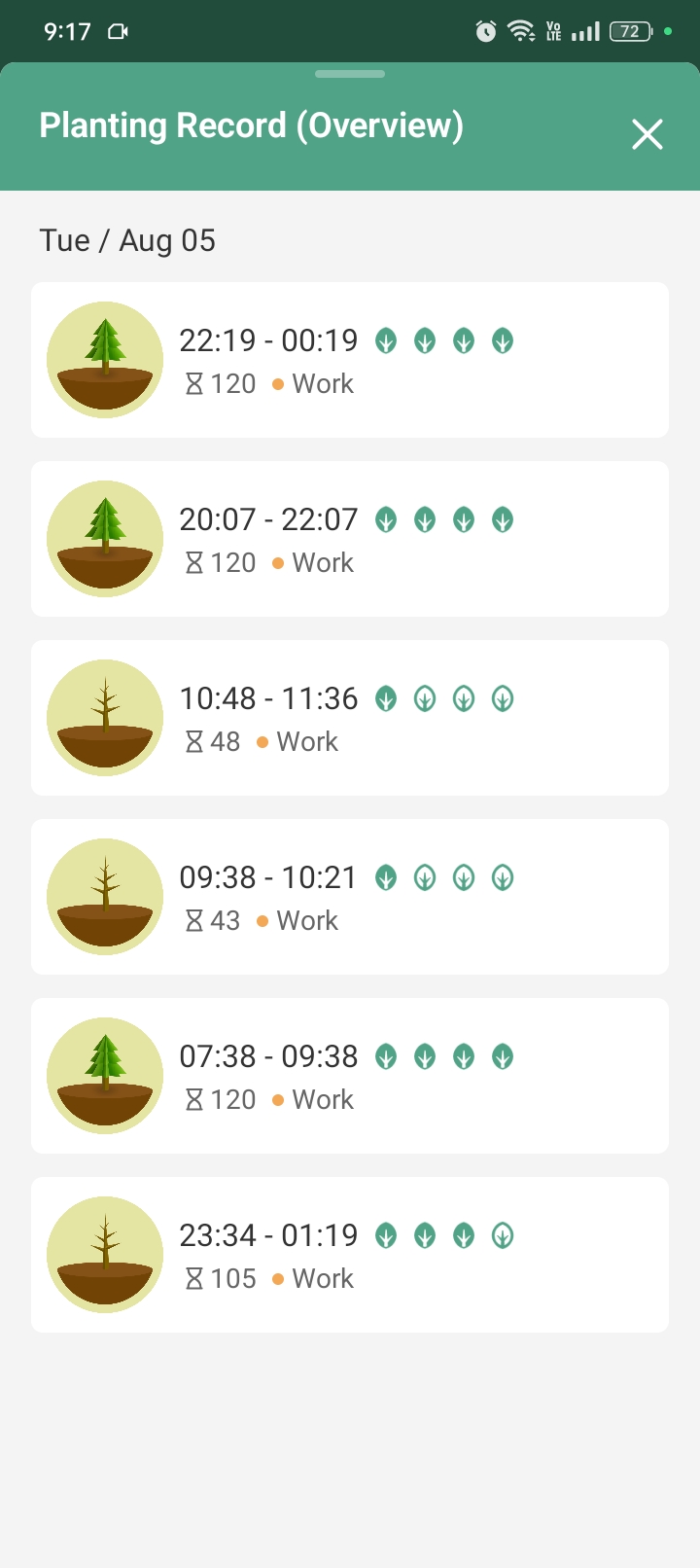Tap the alarm clock icon in status bar

485,32
